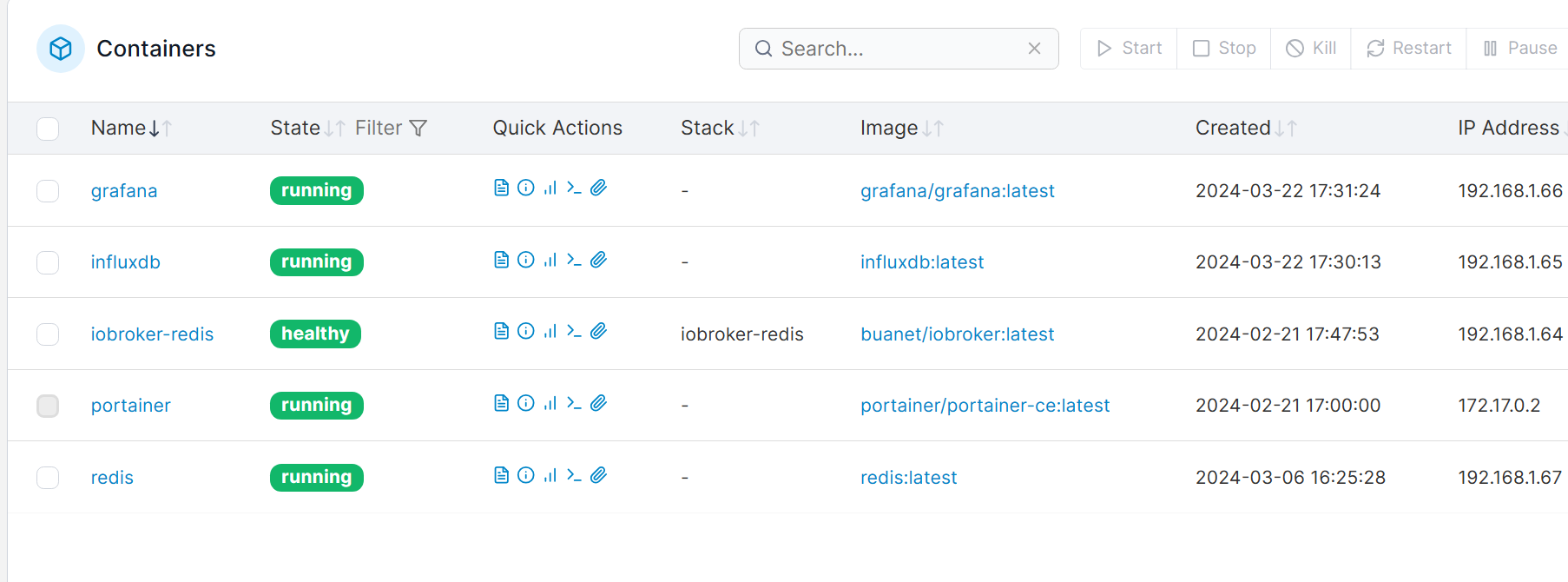Sort containers by Stack column
Screen dimensions: 1568x582
click(720, 128)
